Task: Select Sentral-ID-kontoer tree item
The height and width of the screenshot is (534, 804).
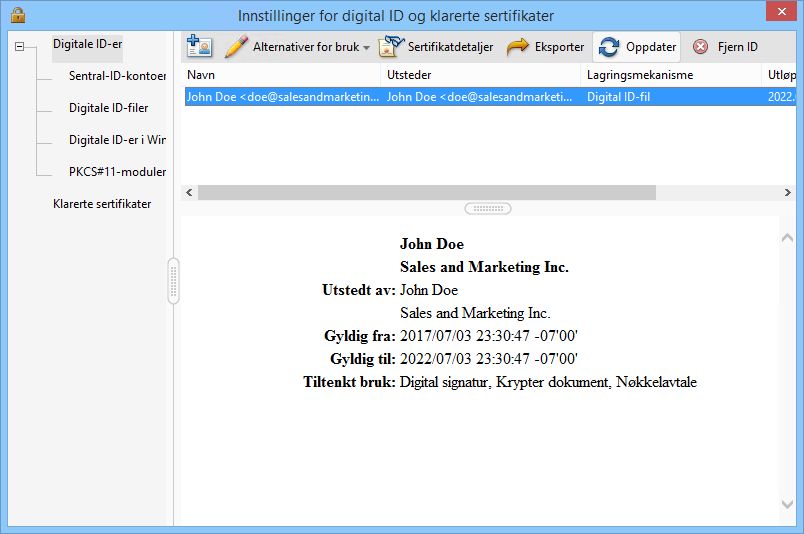Action: (117, 76)
